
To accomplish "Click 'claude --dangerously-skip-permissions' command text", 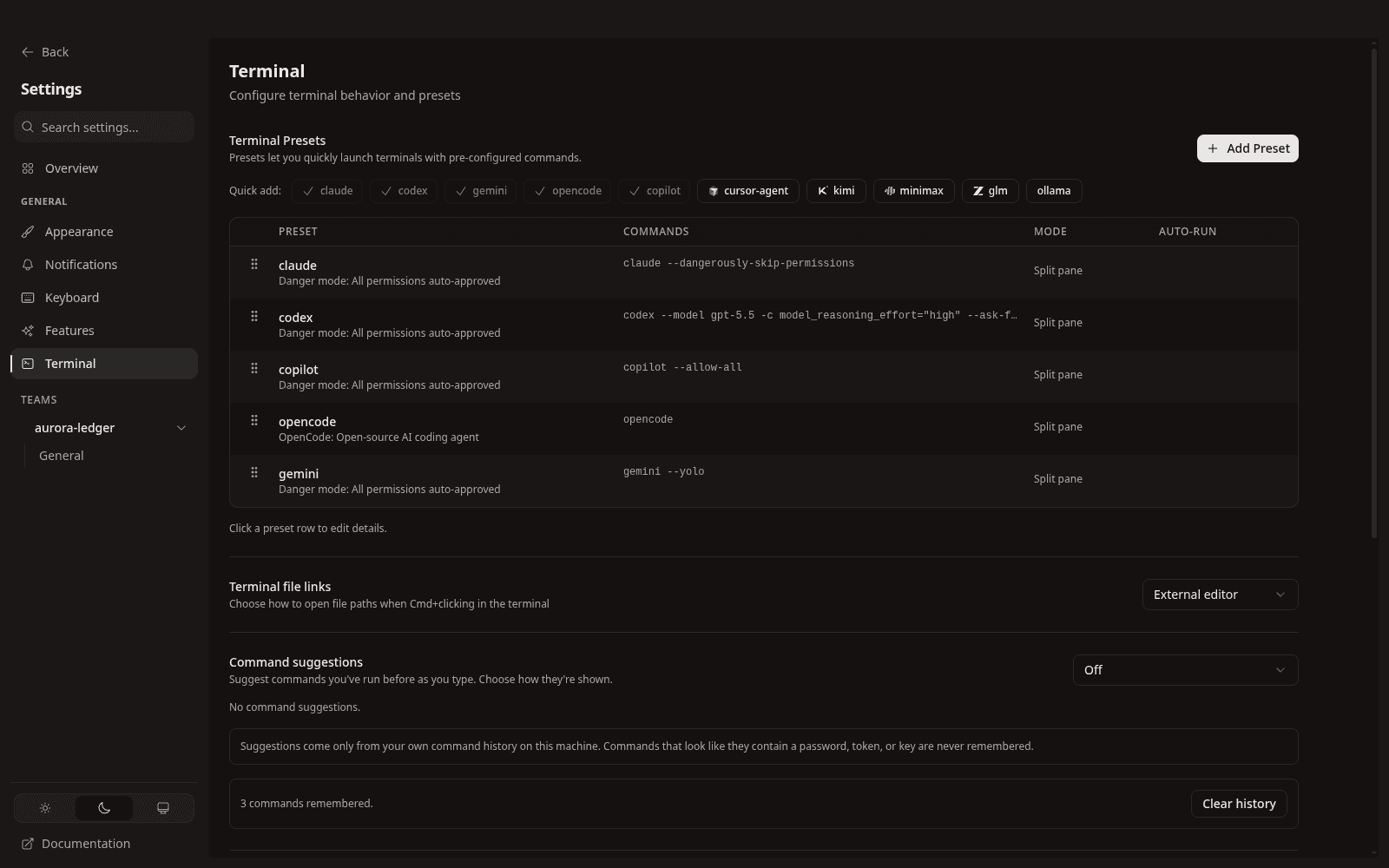I will pyautogui.click(x=739, y=263).
